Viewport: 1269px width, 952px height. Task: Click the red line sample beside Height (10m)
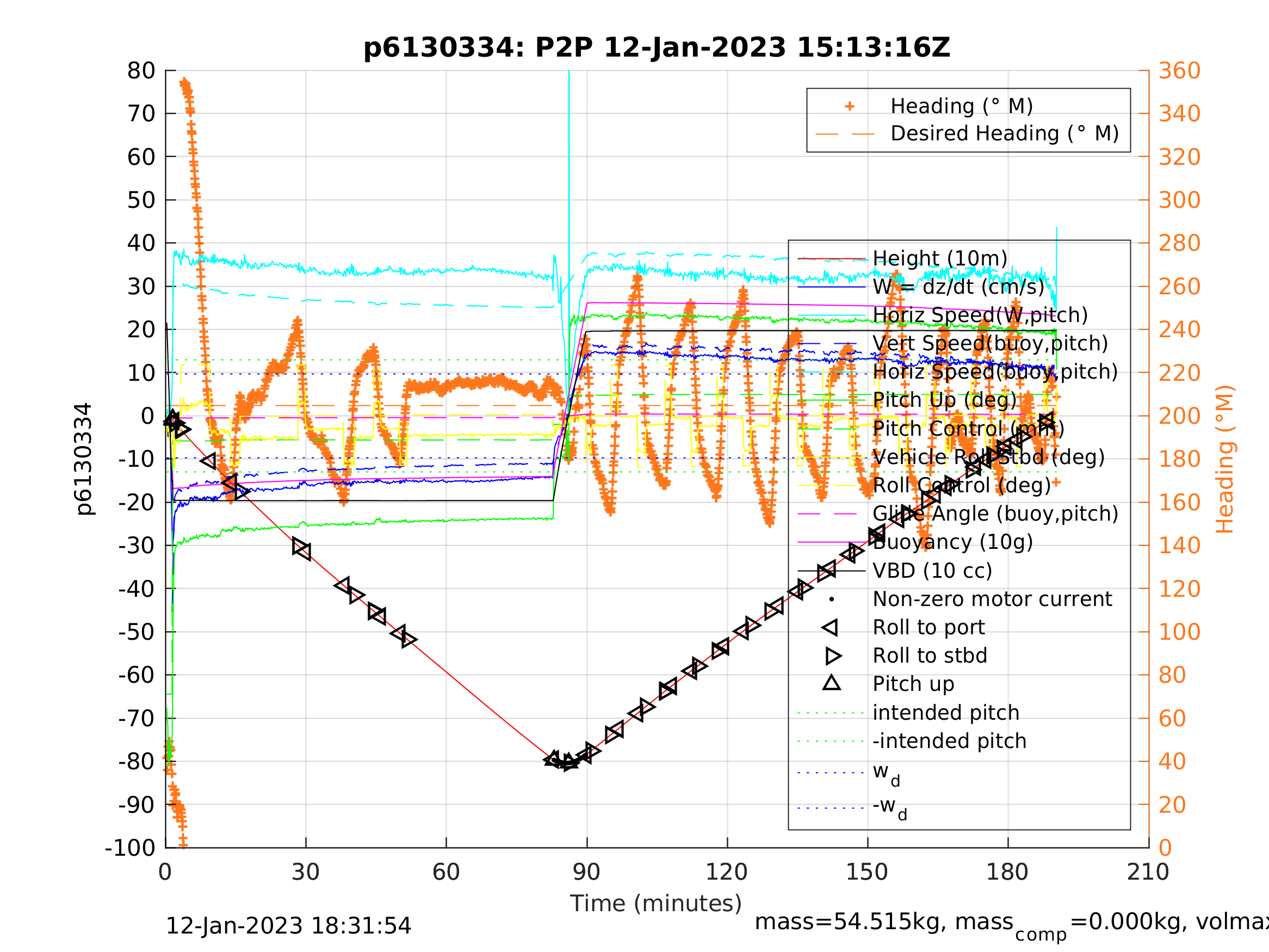[x=831, y=259]
